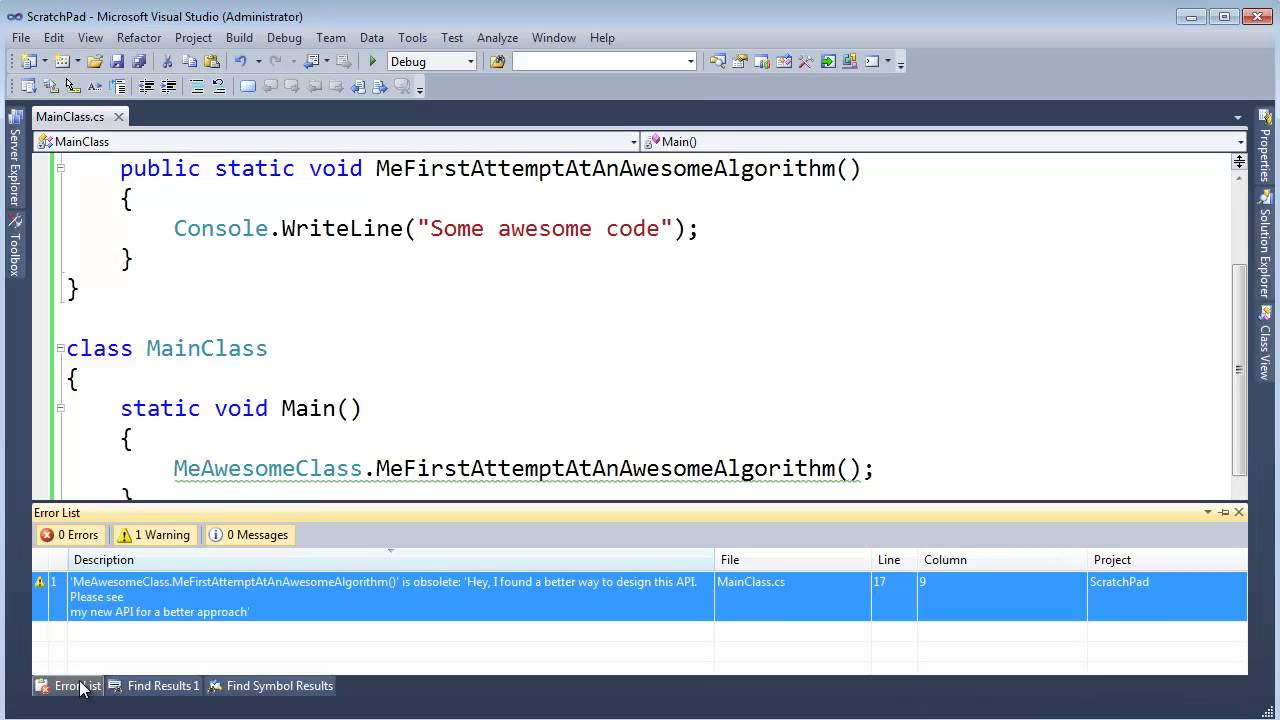This screenshot has height=720, width=1280.
Task: Select the obsolete warning row description
Action: (391, 596)
